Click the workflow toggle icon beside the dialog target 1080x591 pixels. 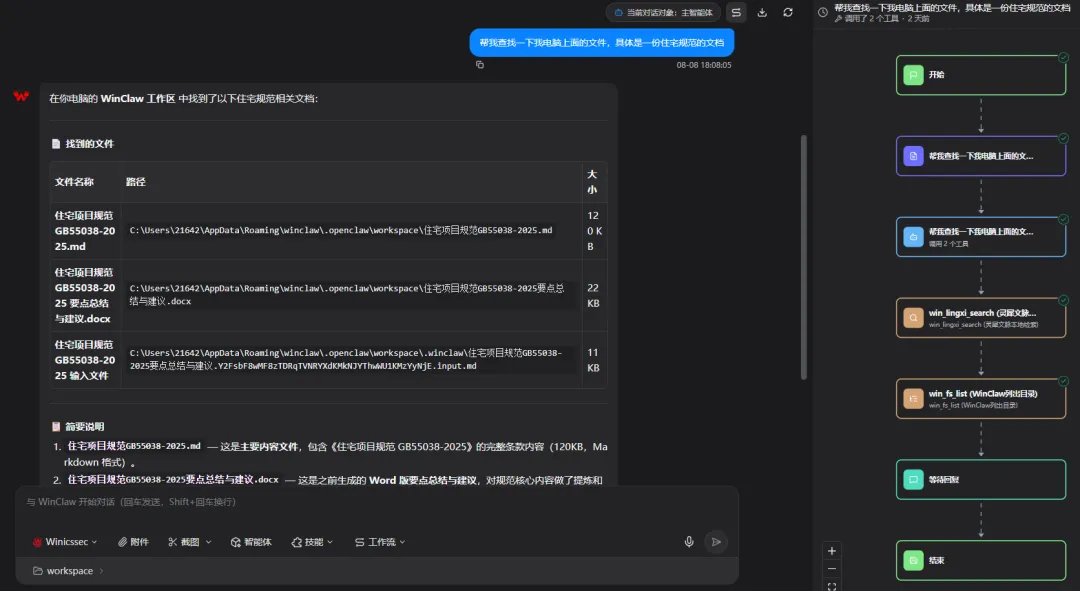736,12
